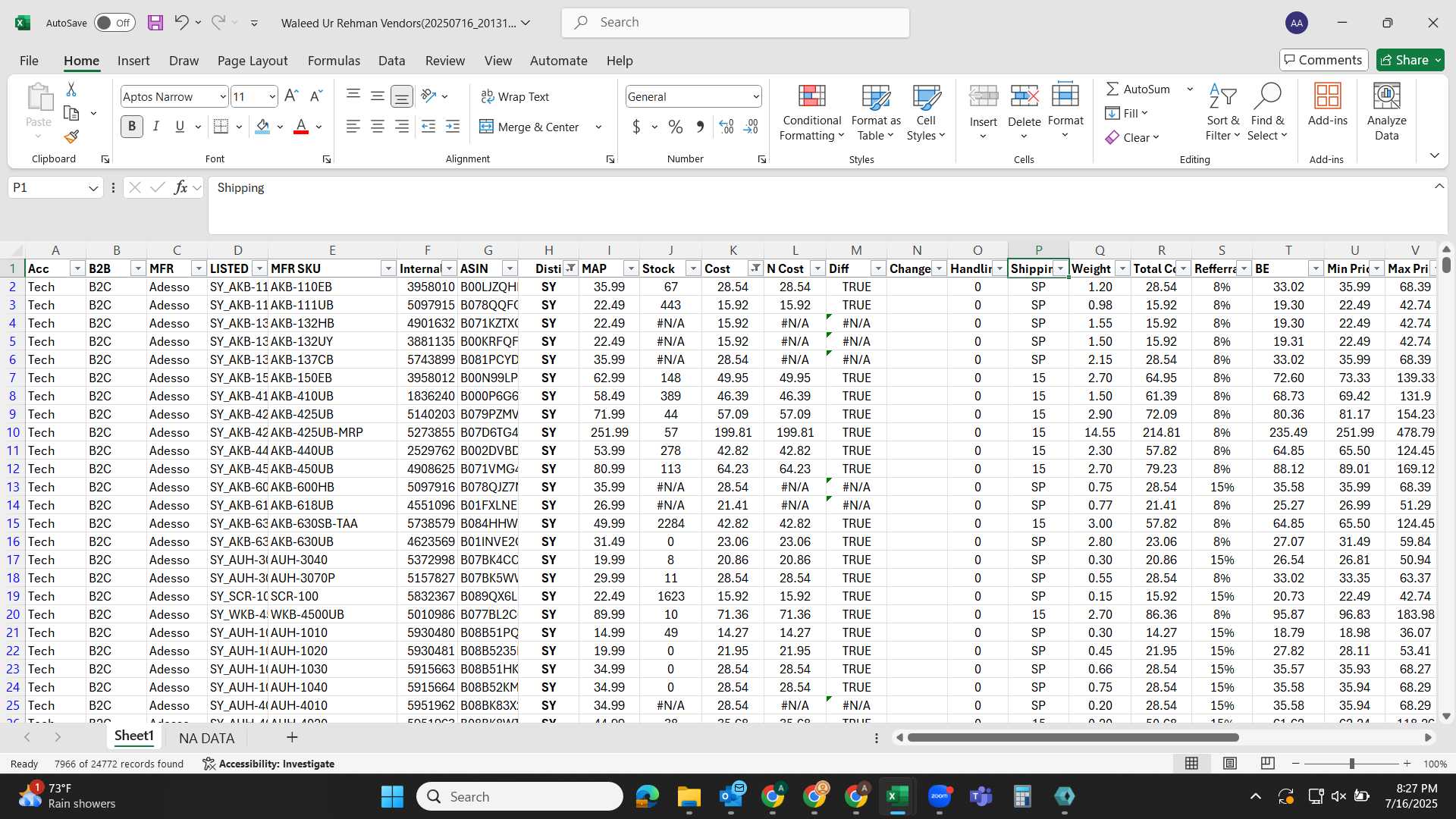The width and height of the screenshot is (1456, 819).
Task: Open Sort & Filter menu
Action: pyautogui.click(x=1222, y=112)
